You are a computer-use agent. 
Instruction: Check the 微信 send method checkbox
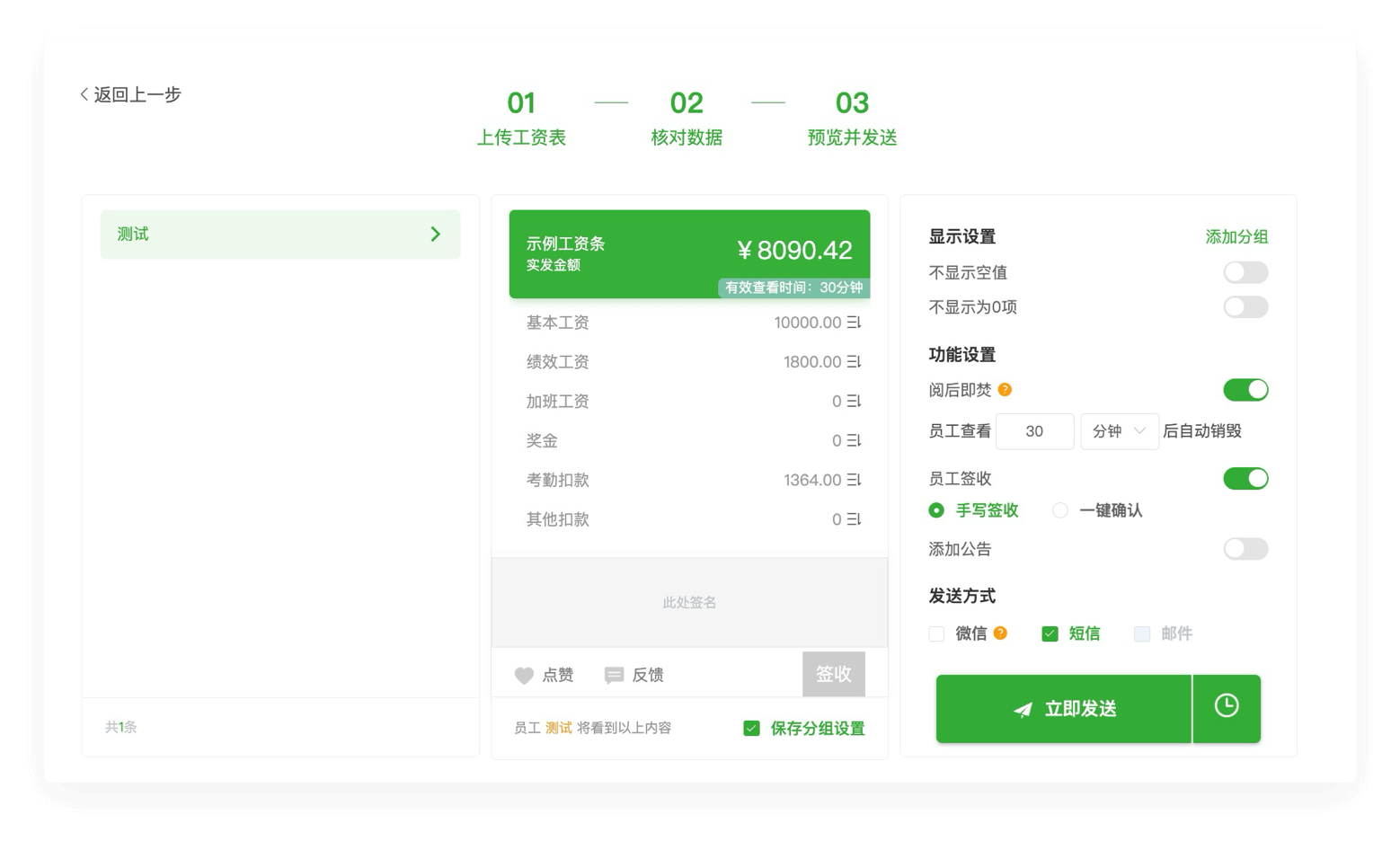click(x=936, y=634)
